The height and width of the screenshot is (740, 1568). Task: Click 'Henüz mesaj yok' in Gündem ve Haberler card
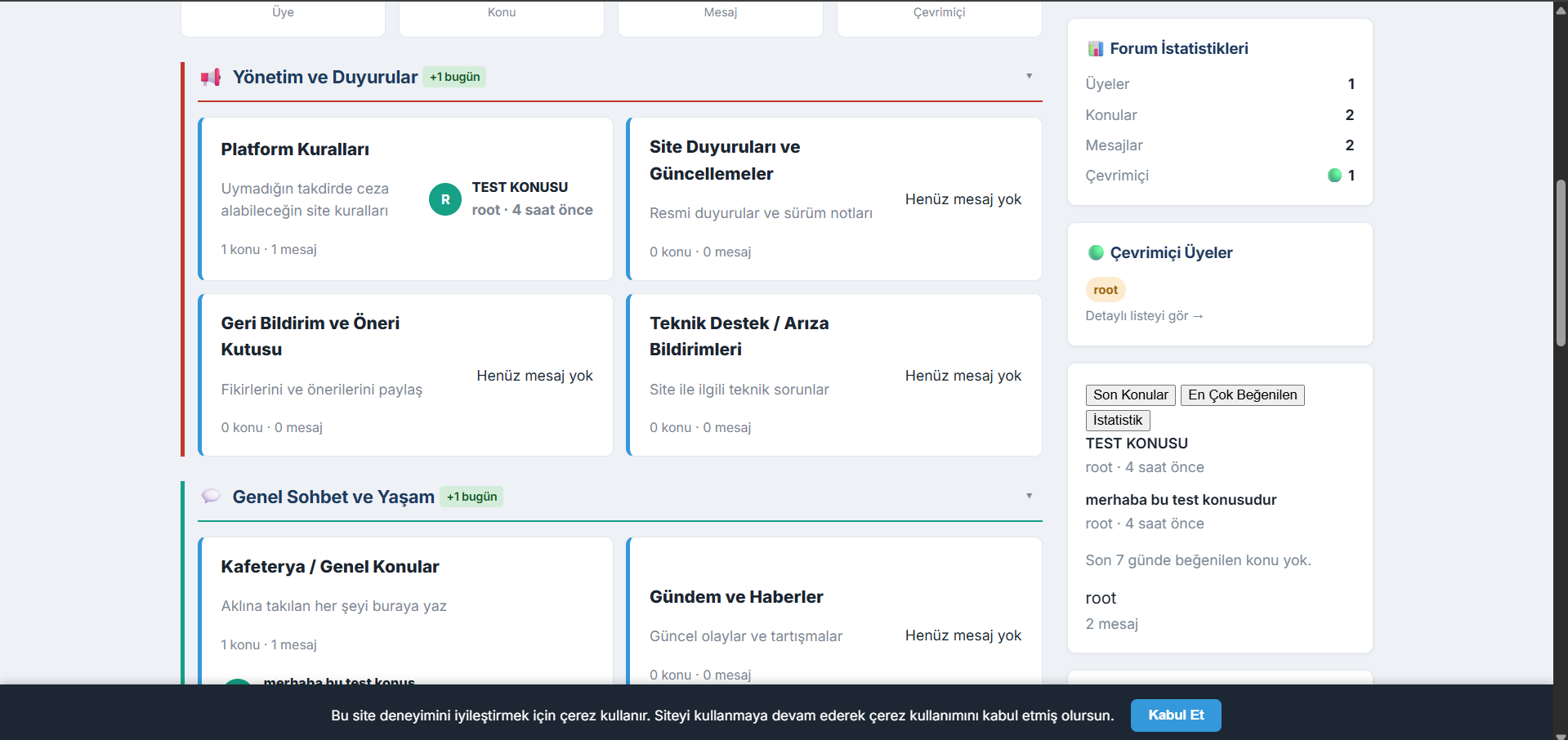click(963, 635)
